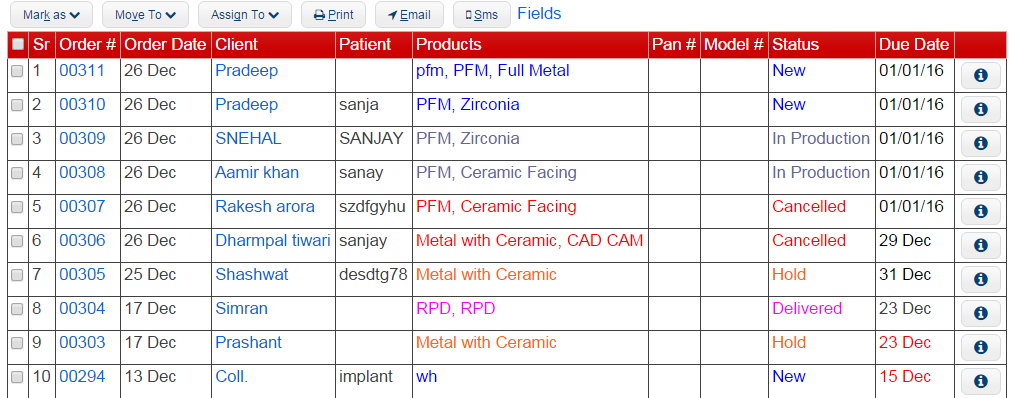Open the Fields link
This screenshot has width=1009, height=398.
pyautogui.click(x=539, y=14)
